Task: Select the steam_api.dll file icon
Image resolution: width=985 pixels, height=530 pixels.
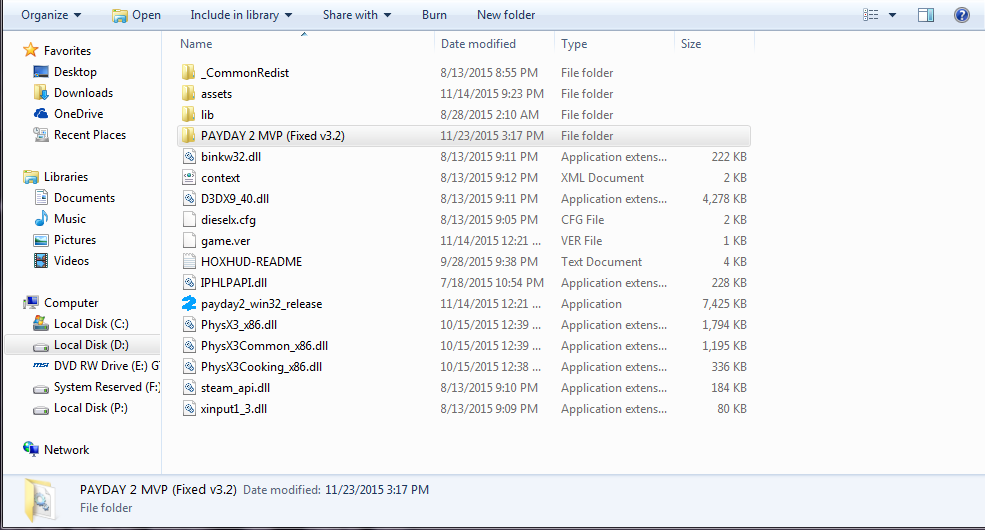Action: (189, 387)
